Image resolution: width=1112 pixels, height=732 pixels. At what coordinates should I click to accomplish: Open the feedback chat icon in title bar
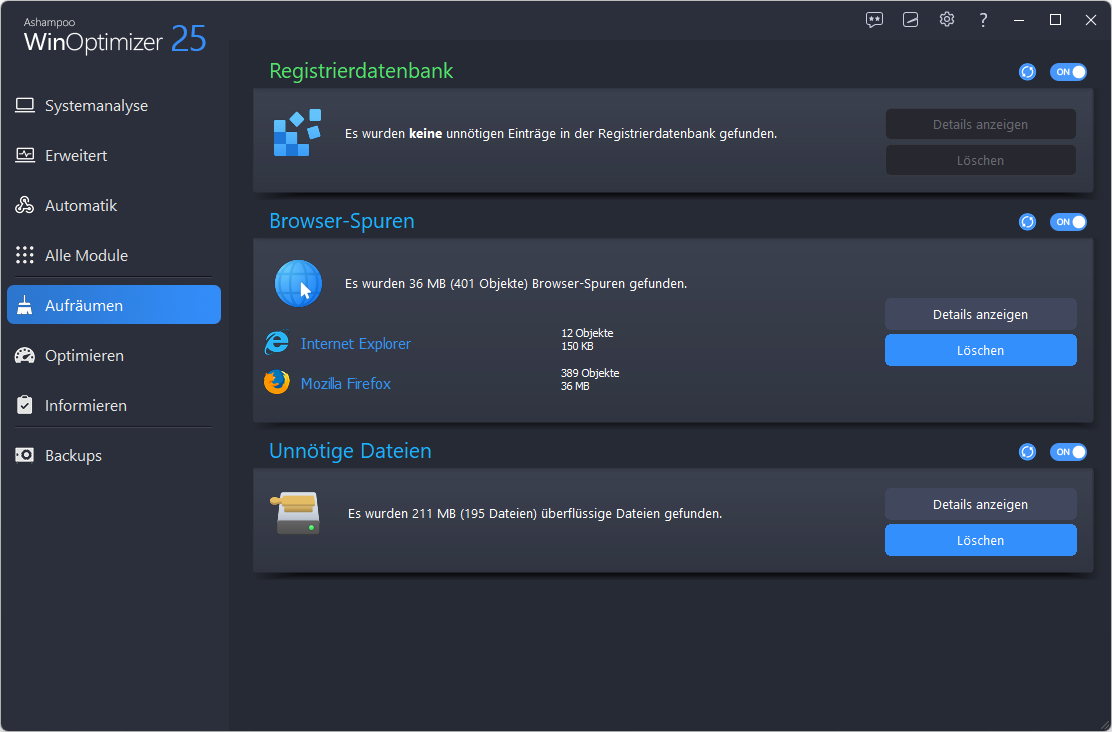click(x=875, y=20)
